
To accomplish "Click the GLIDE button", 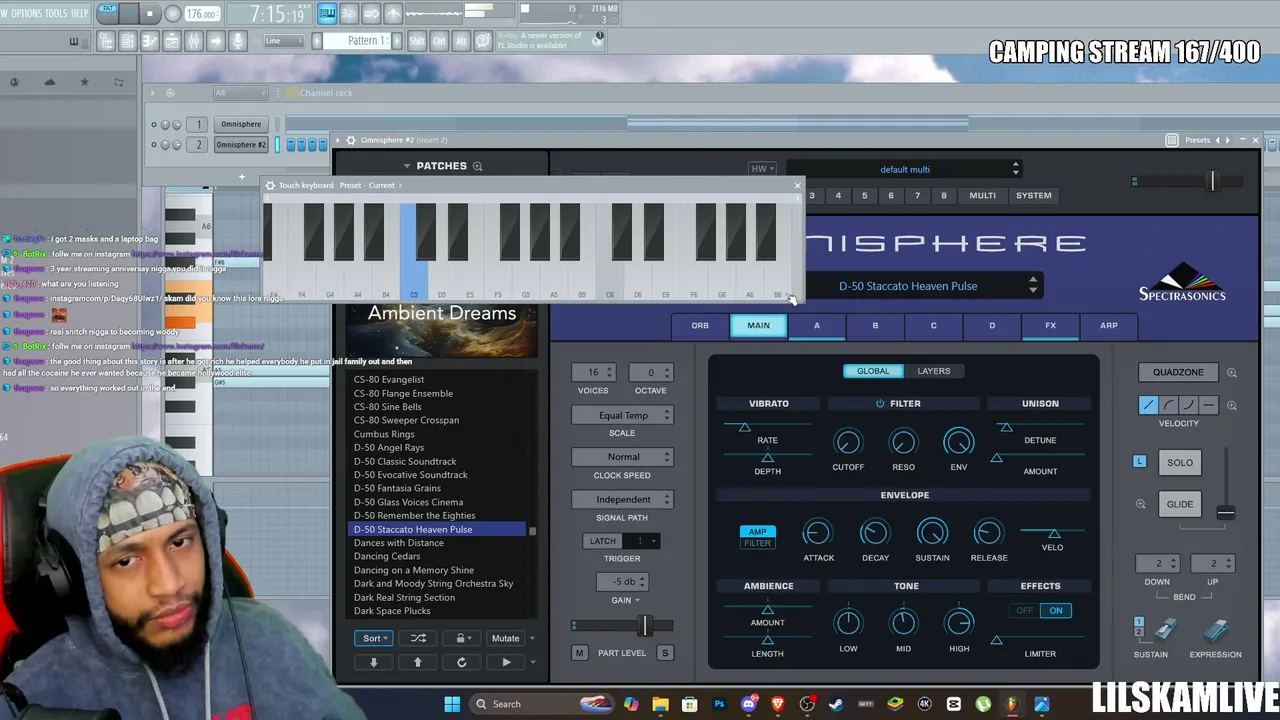I will tap(1180, 504).
